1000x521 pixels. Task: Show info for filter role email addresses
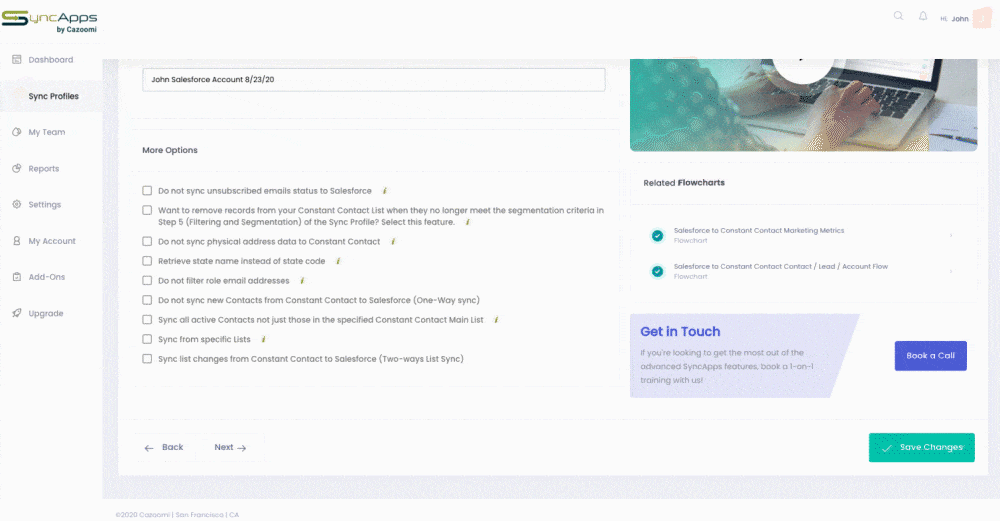pyautogui.click(x=302, y=281)
